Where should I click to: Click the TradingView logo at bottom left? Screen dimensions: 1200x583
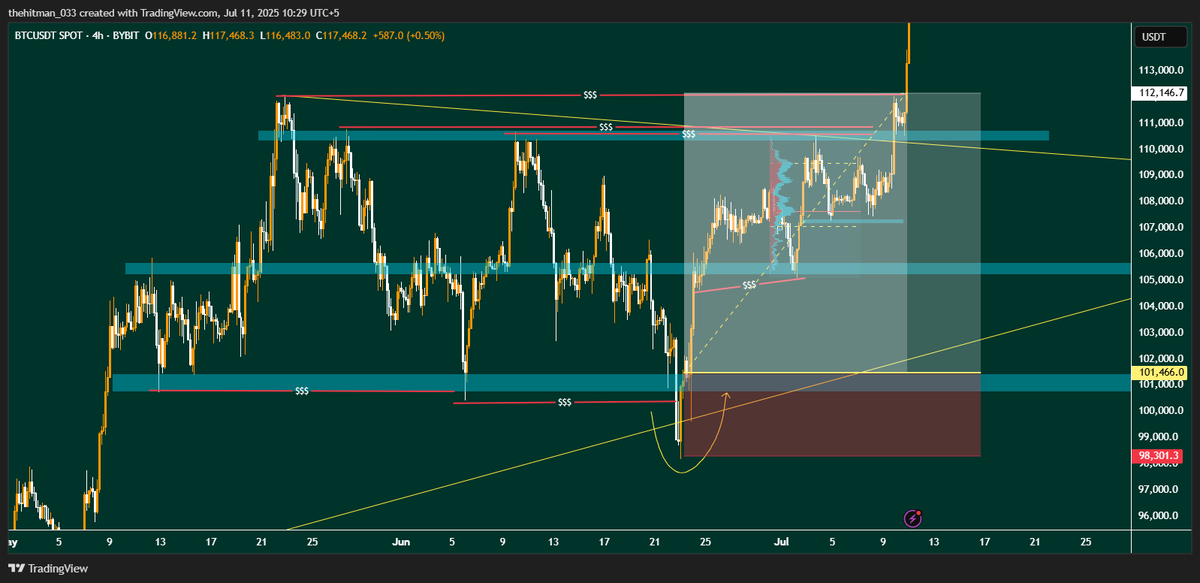click(48, 568)
